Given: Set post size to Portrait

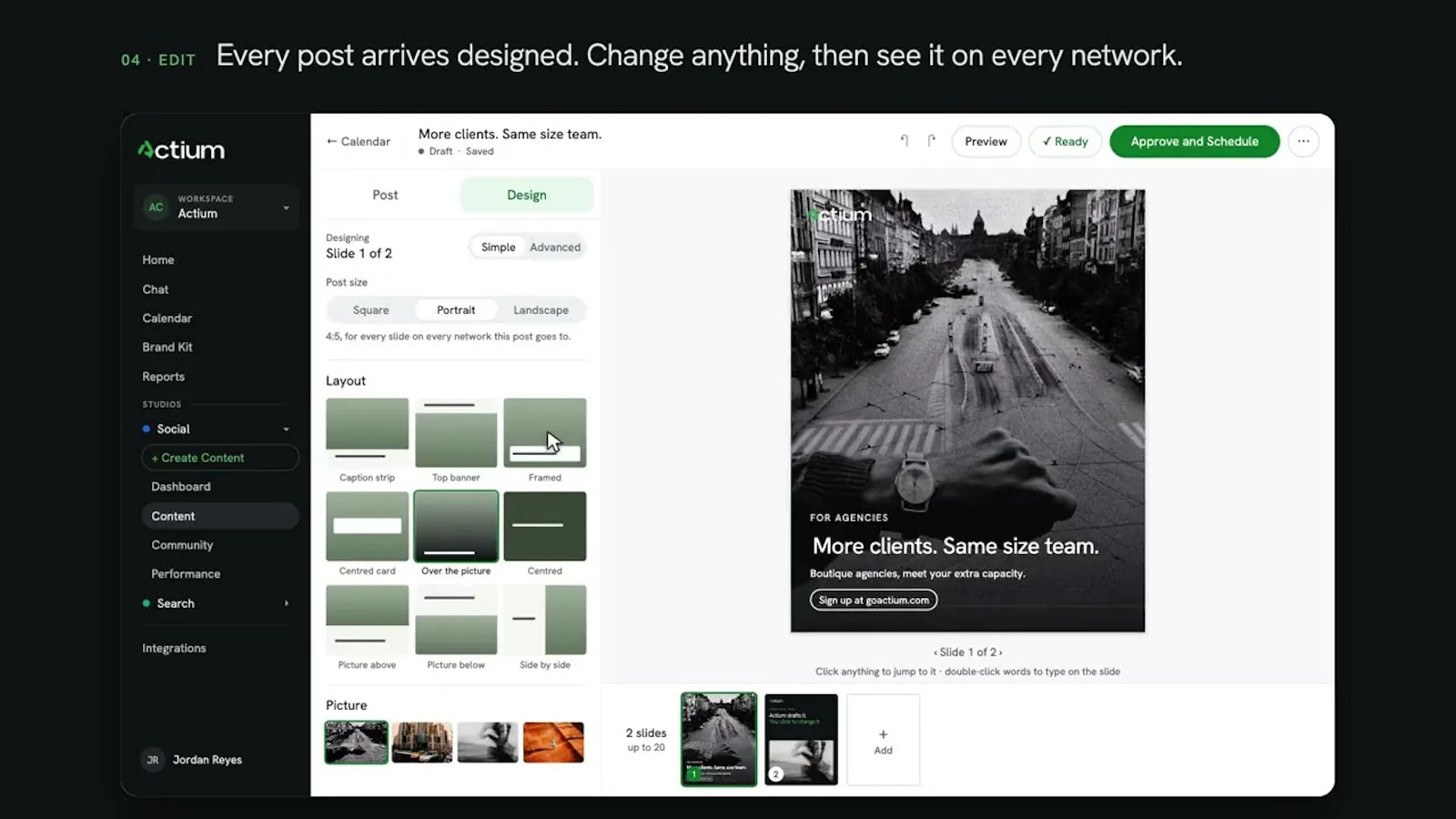Looking at the screenshot, I should (x=456, y=309).
